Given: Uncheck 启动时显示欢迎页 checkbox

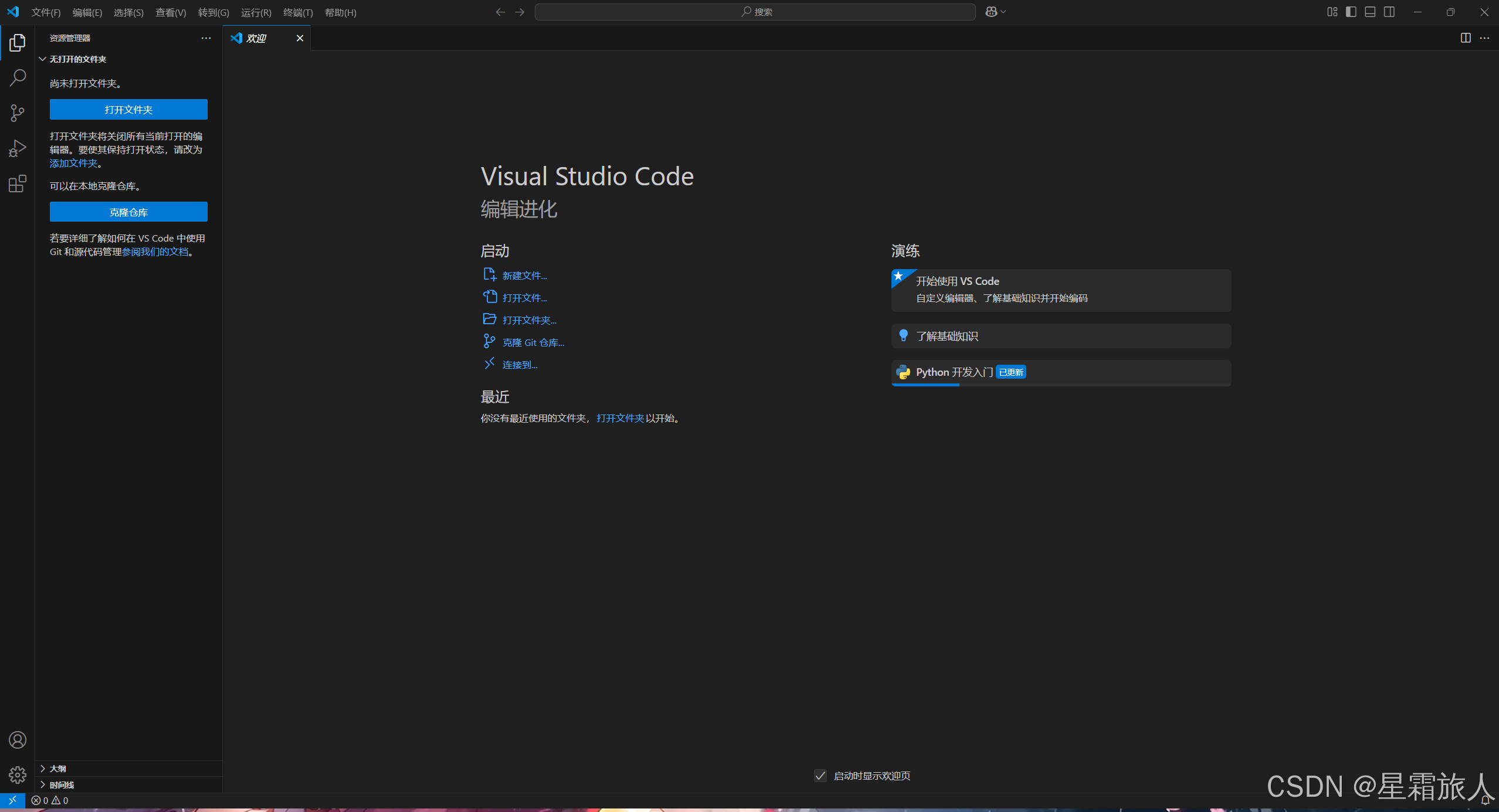Looking at the screenshot, I should point(820,776).
